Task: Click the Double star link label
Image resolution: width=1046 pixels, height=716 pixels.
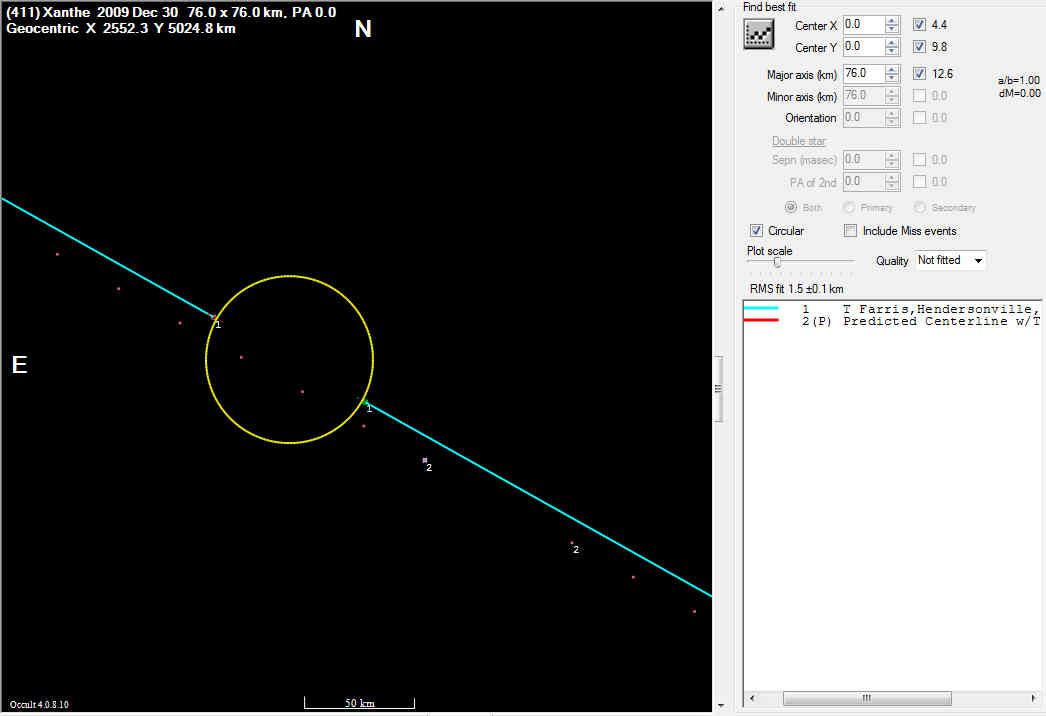Action: tap(799, 141)
